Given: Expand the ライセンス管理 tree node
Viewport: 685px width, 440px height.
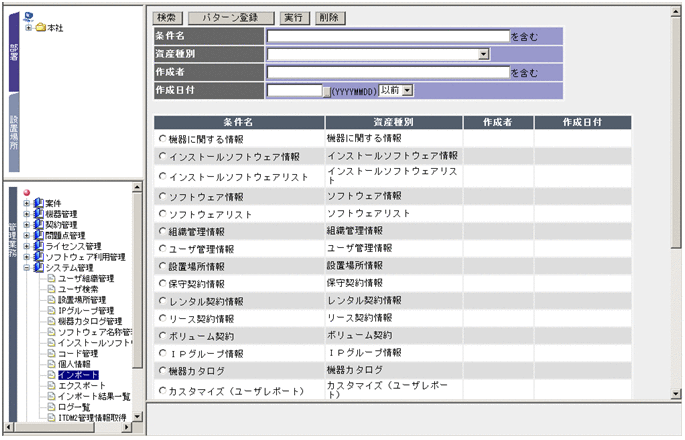Looking at the screenshot, I should (27, 246).
